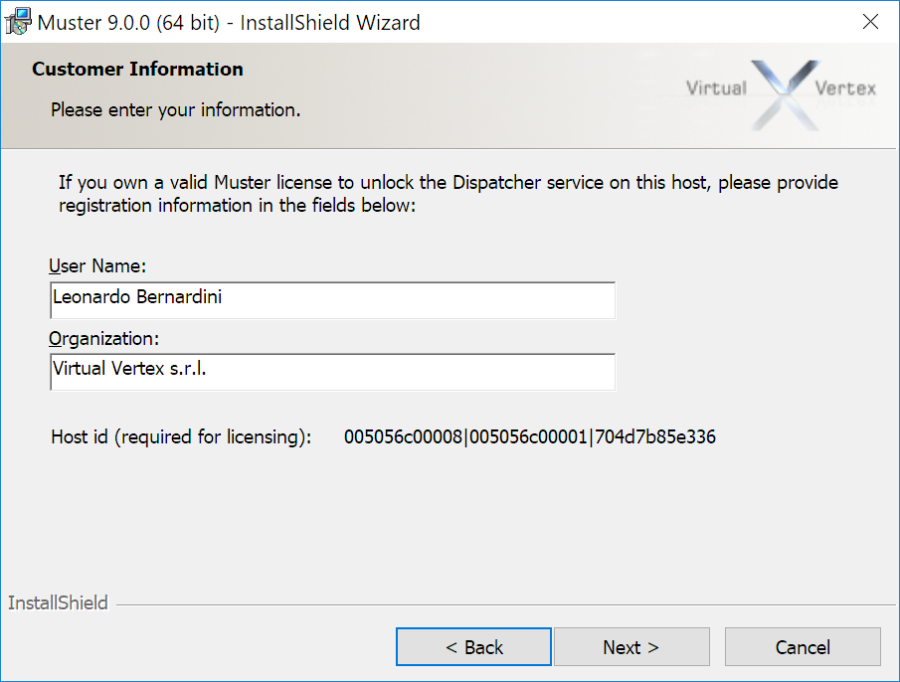Cancel the Muster installation
The width and height of the screenshot is (900, 682).
(802, 646)
